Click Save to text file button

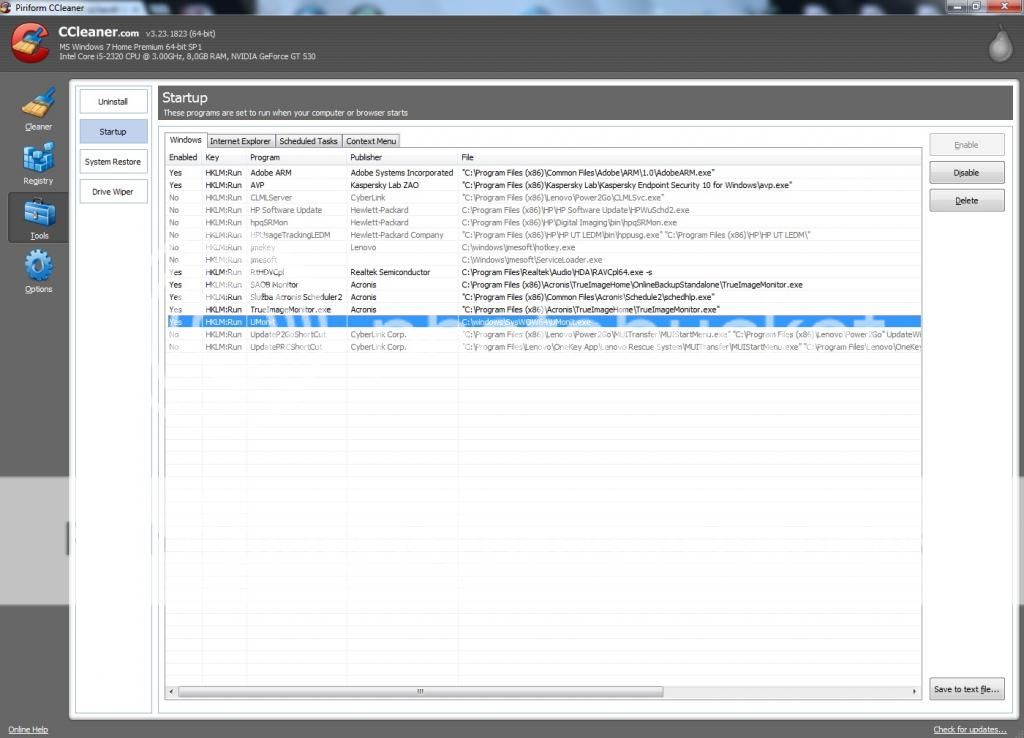967,689
